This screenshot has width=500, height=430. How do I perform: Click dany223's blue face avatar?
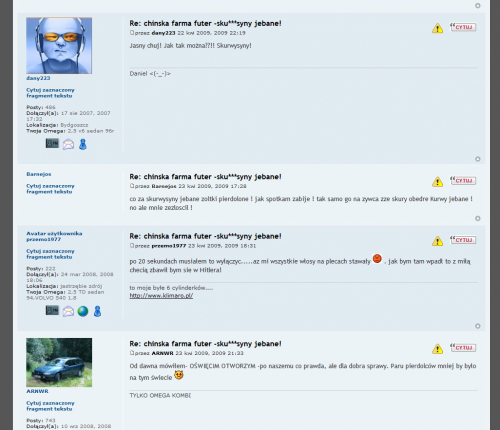coord(59,46)
